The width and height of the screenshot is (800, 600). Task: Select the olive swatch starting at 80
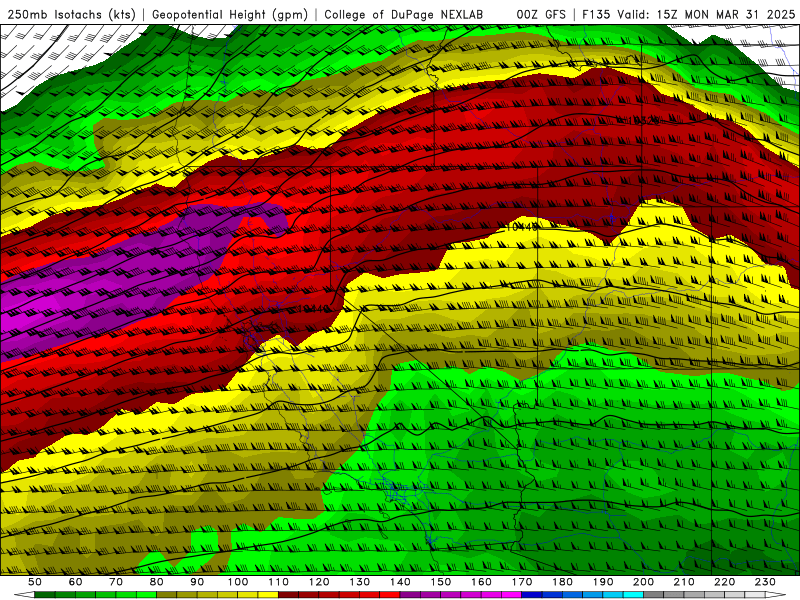tap(167, 594)
